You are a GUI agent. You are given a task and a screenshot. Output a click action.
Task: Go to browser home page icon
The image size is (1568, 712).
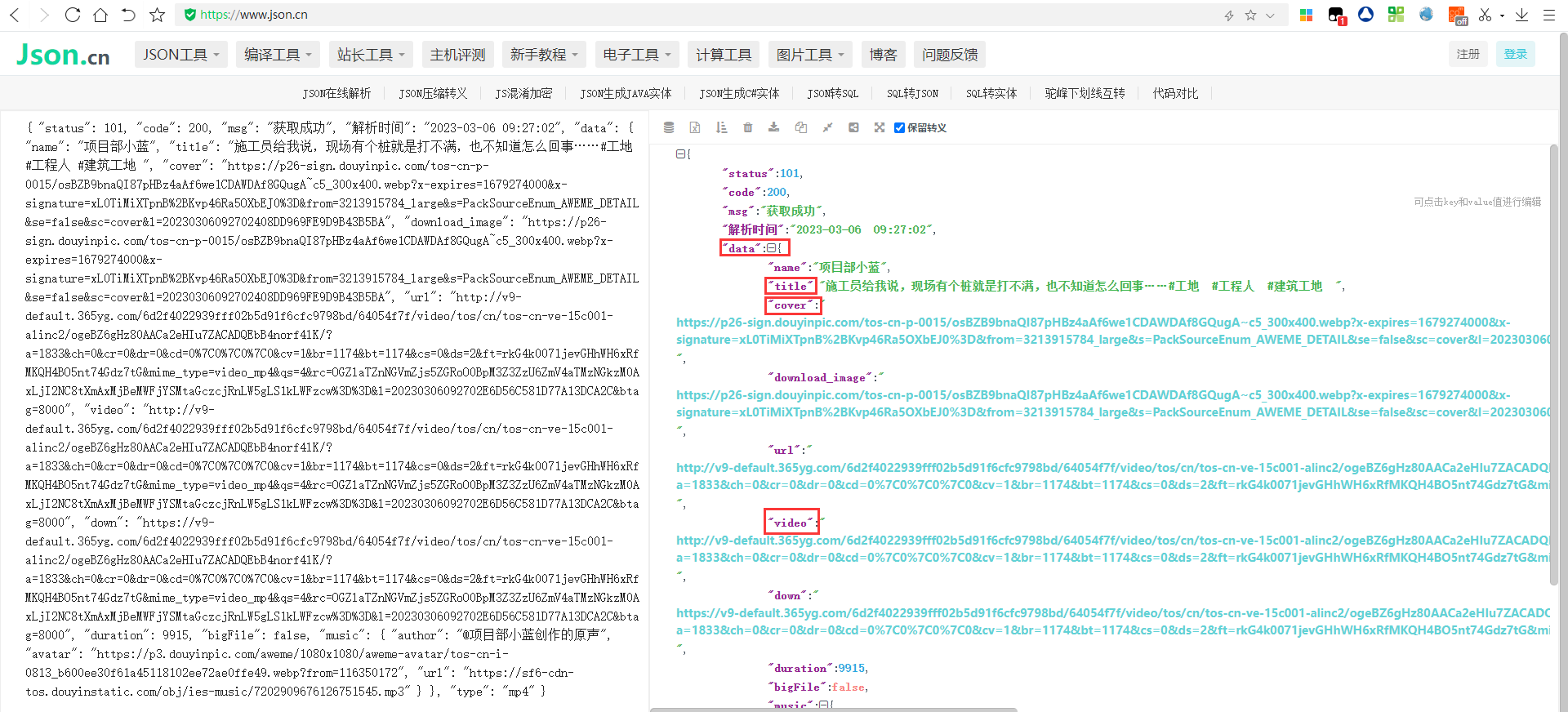point(100,15)
